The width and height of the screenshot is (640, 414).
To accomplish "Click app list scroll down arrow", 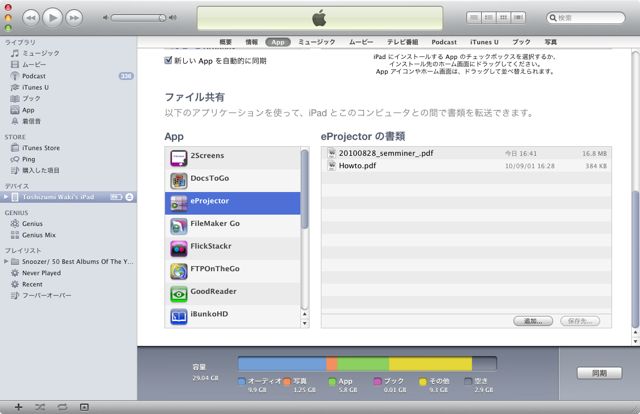I will pos(304,323).
